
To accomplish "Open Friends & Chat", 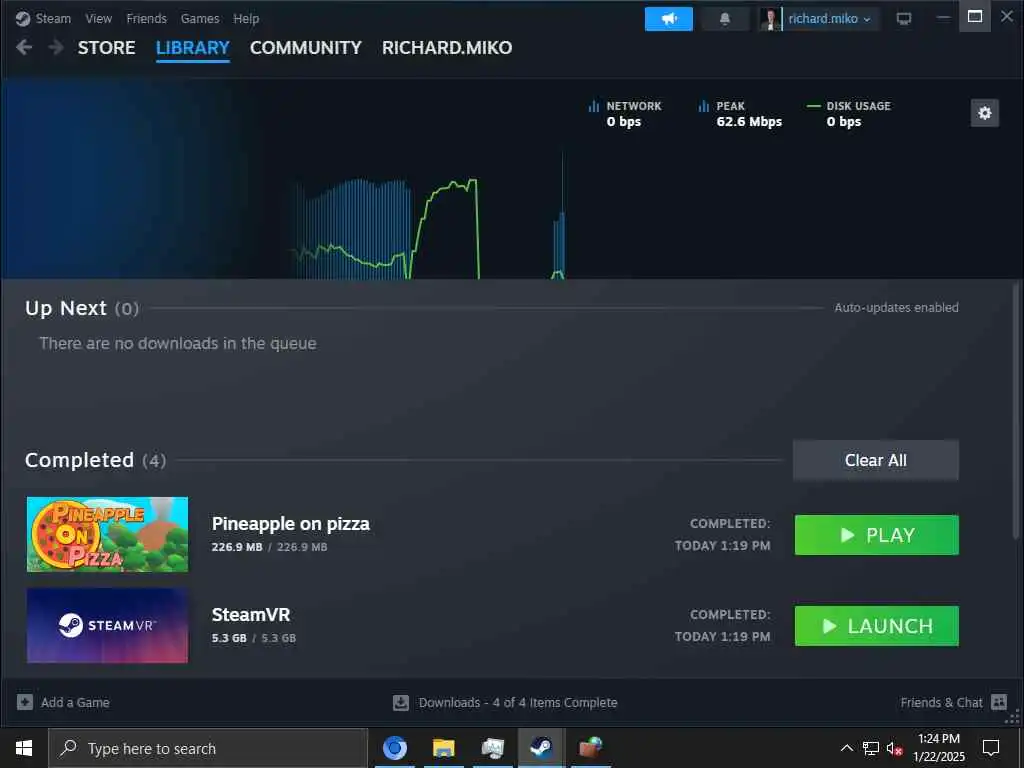I will coord(941,702).
